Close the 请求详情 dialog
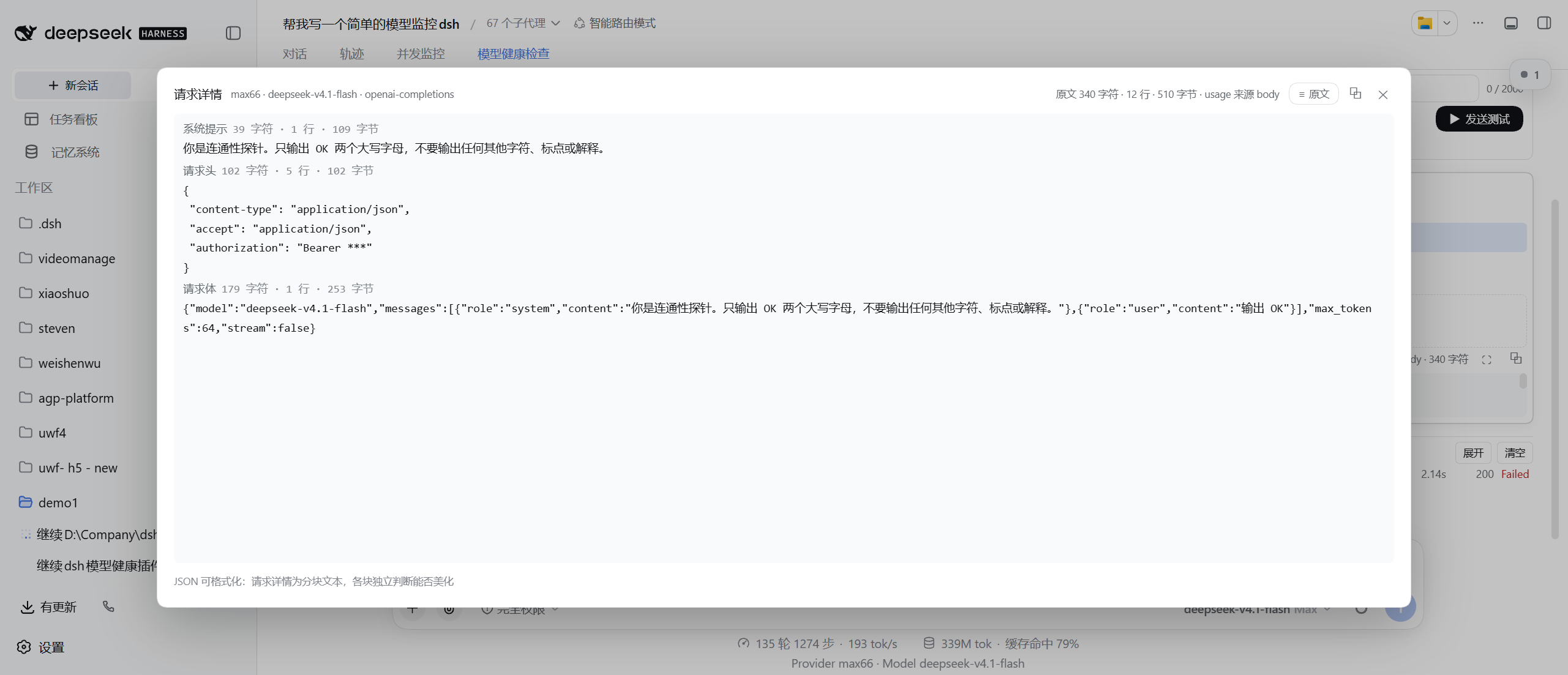The width and height of the screenshot is (1568, 675). click(1383, 94)
